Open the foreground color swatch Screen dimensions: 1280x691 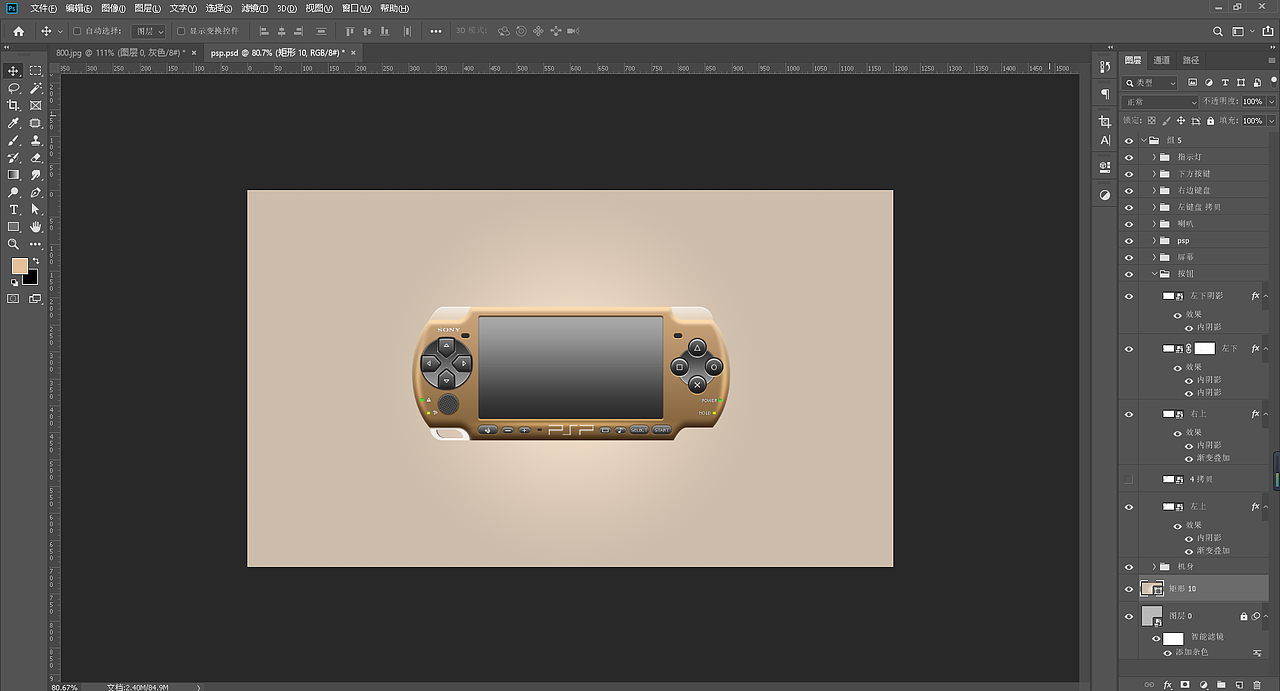19,266
